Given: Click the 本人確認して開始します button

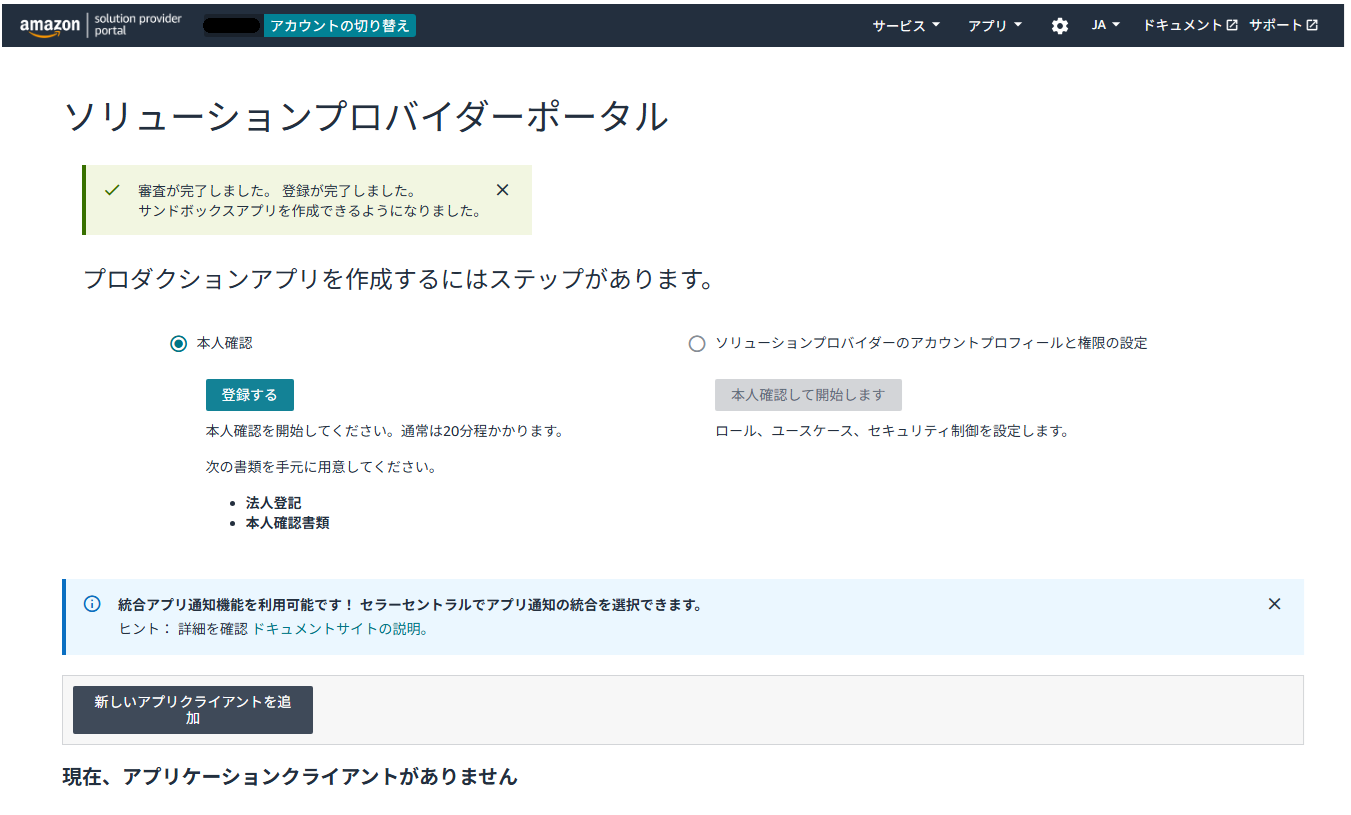Looking at the screenshot, I should (x=808, y=395).
